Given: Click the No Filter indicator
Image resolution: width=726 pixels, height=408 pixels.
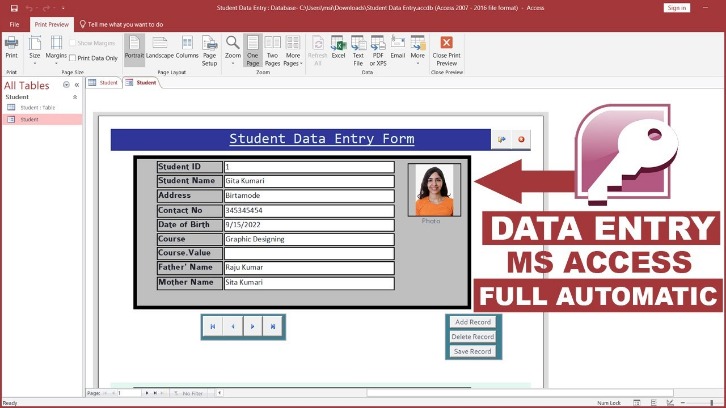Looking at the screenshot, I should point(189,393).
